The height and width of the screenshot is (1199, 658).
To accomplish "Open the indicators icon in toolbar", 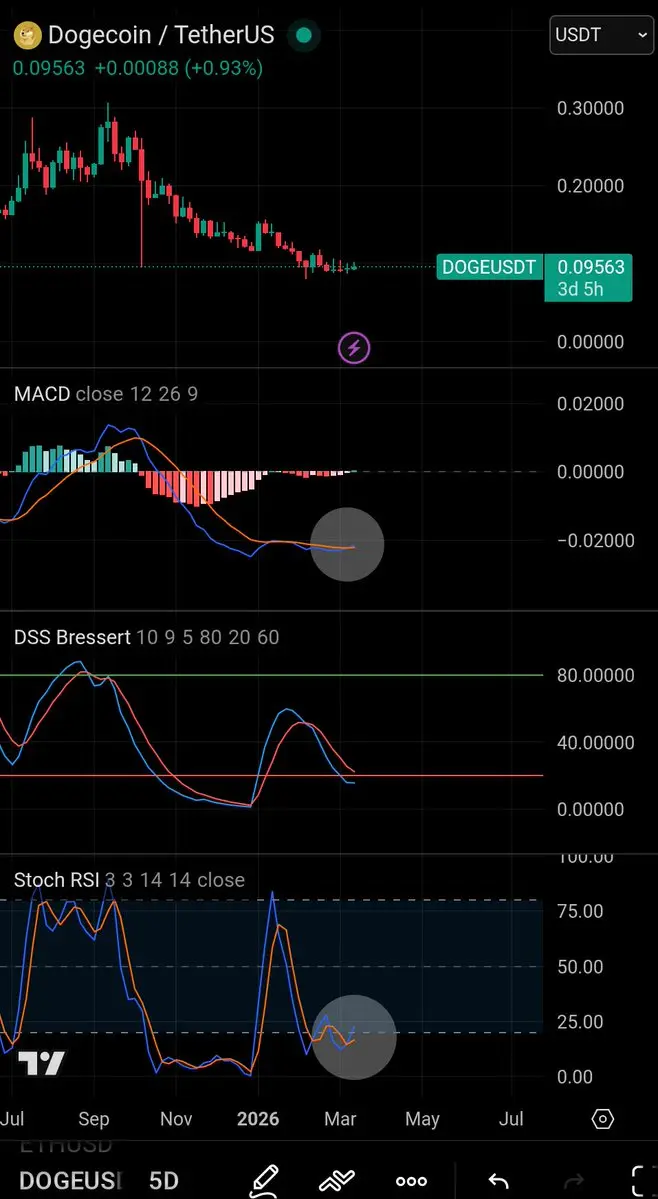I will tap(337, 1181).
